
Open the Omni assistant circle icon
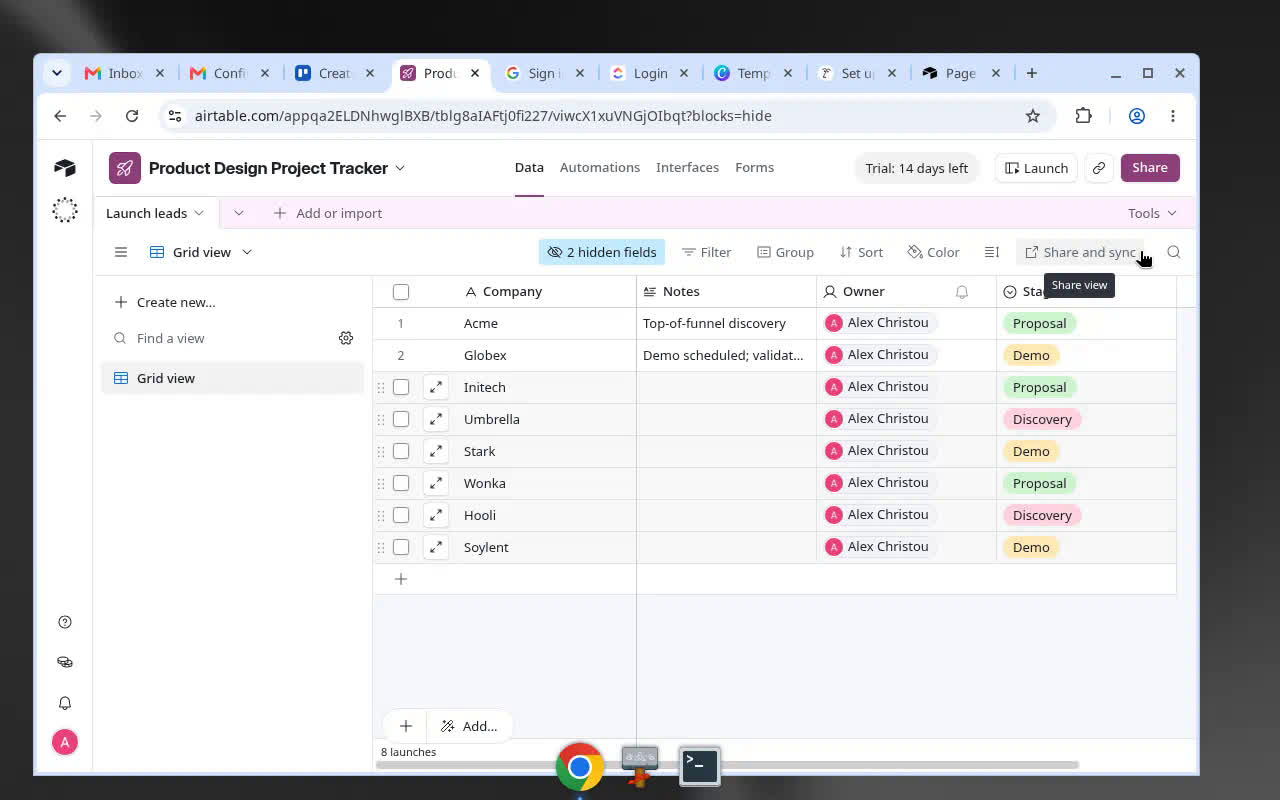(65, 210)
